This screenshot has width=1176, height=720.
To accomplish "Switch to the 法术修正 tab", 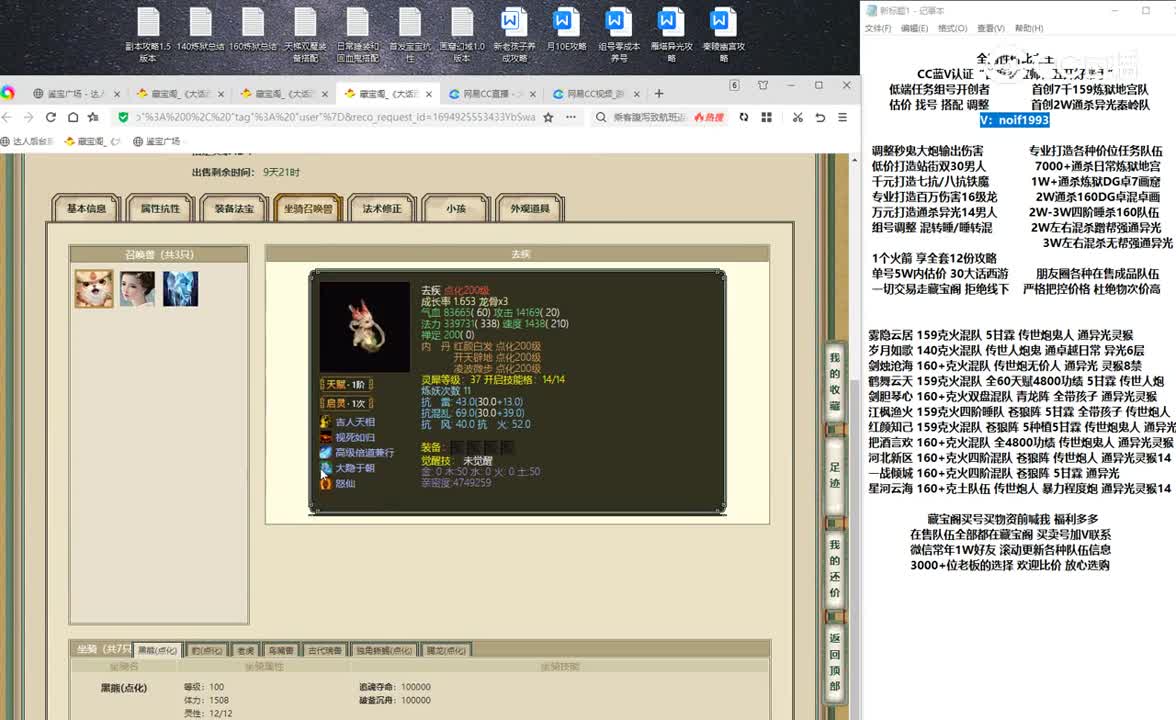I will [382, 208].
